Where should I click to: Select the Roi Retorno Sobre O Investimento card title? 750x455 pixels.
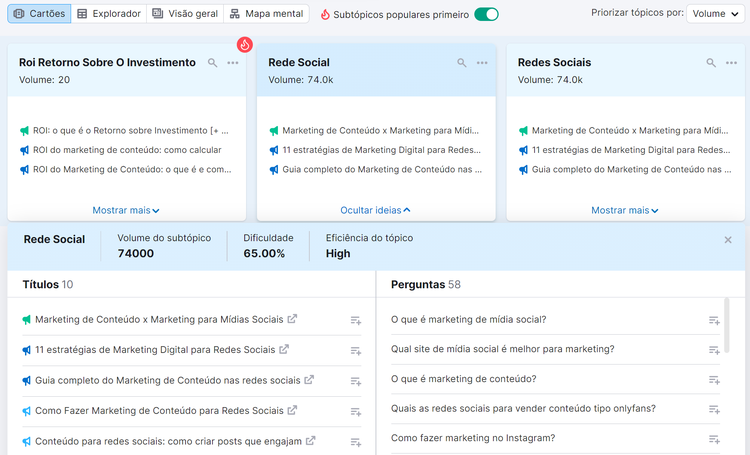[107, 63]
